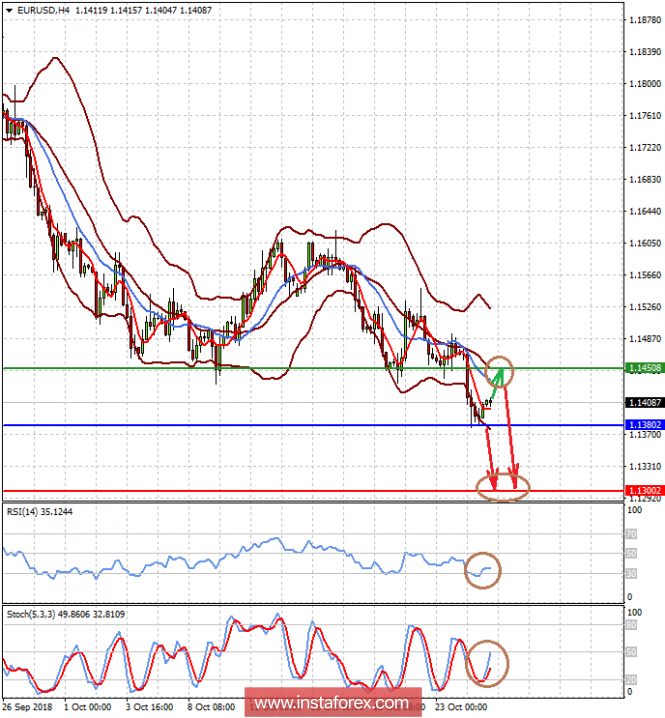
Task: Click the 26 Sep 2018 date label
Action: click(x=28, y=707)
